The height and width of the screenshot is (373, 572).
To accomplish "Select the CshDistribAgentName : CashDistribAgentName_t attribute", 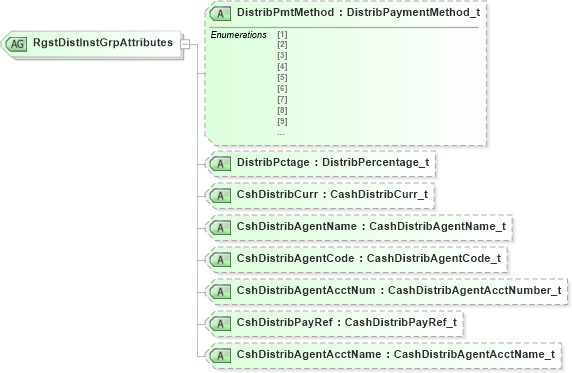I will (x=359, y=228).
